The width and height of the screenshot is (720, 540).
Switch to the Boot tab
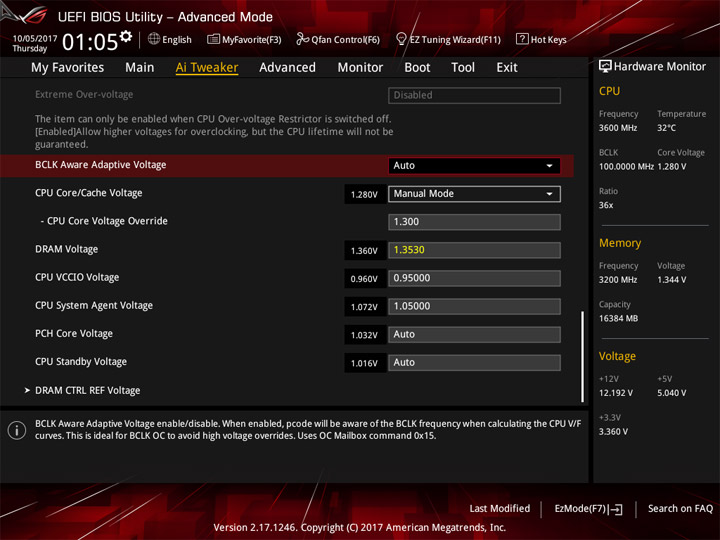(x=417, y=68)
